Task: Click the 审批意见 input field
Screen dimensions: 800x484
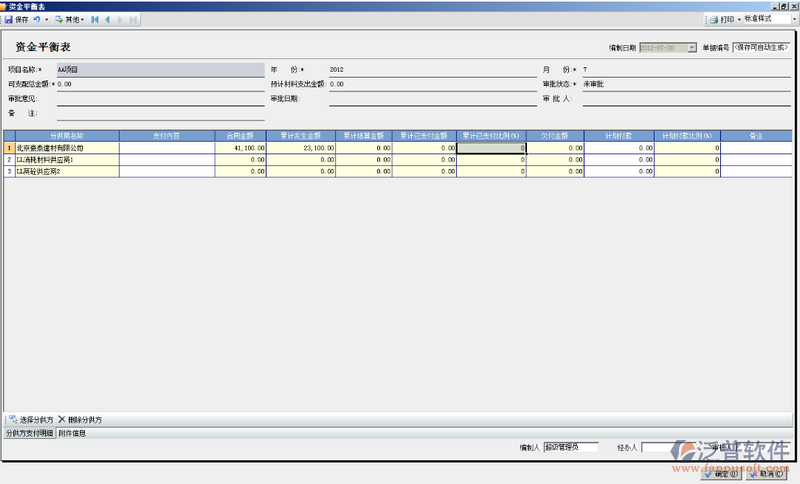Action: tap(160, 99)
